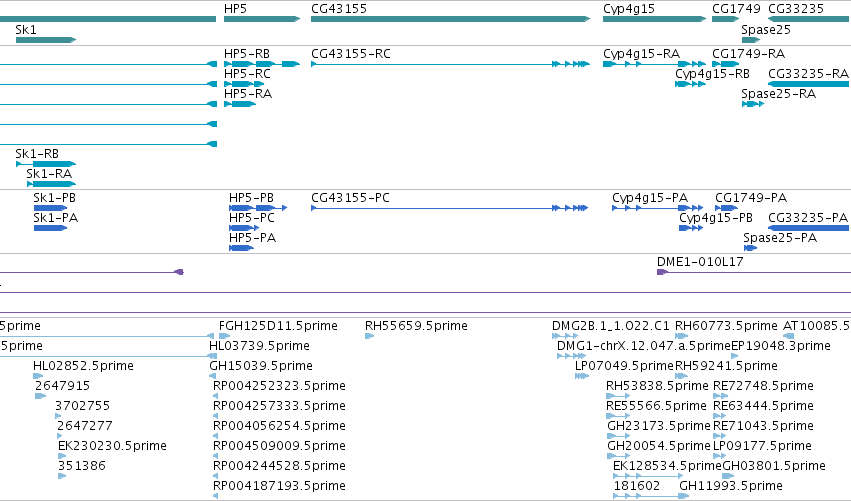
Task: Click the Sk1 gene label
Action: point(26,29)
